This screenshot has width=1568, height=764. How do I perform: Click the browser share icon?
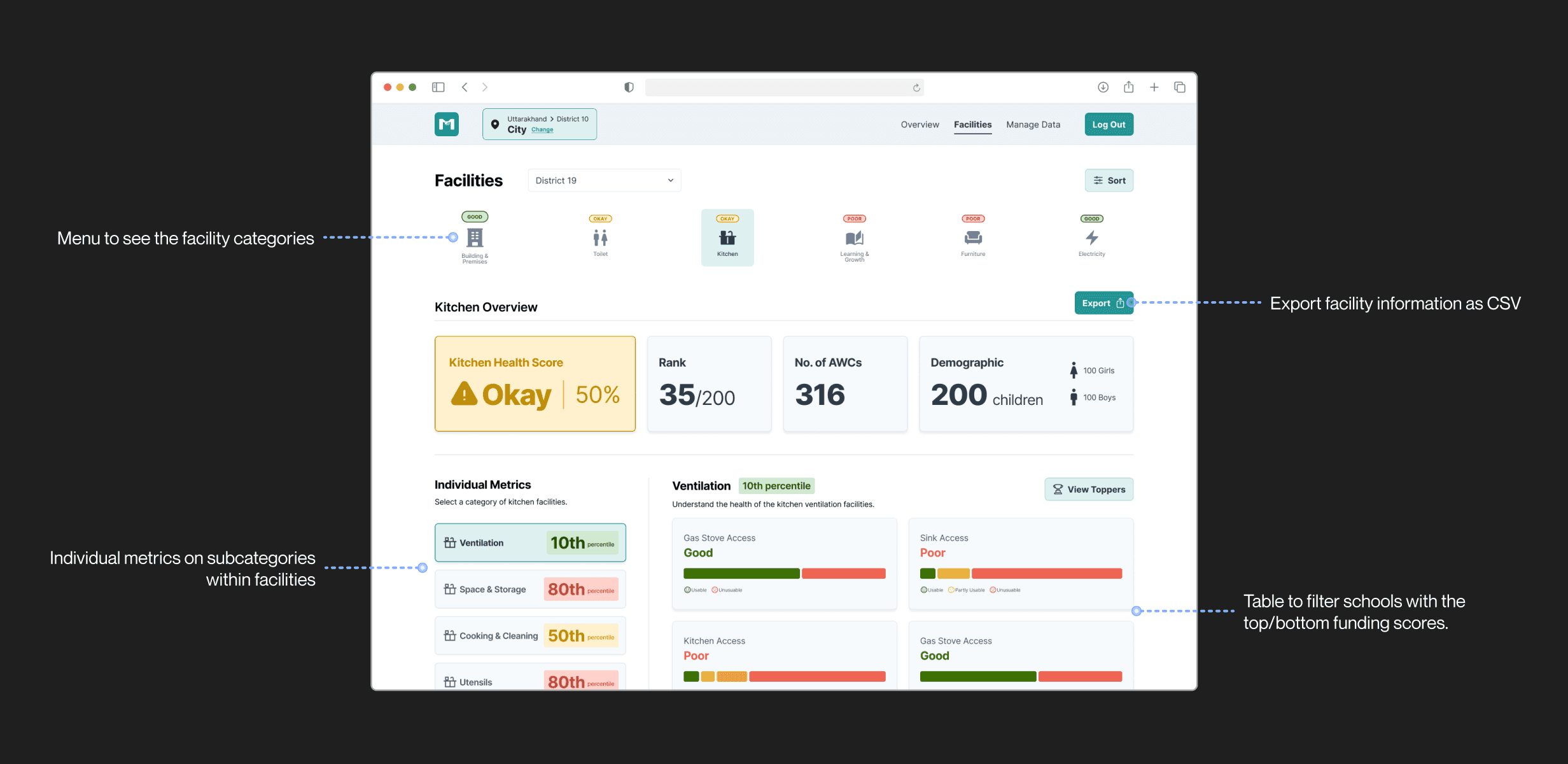pos(1128,87)
